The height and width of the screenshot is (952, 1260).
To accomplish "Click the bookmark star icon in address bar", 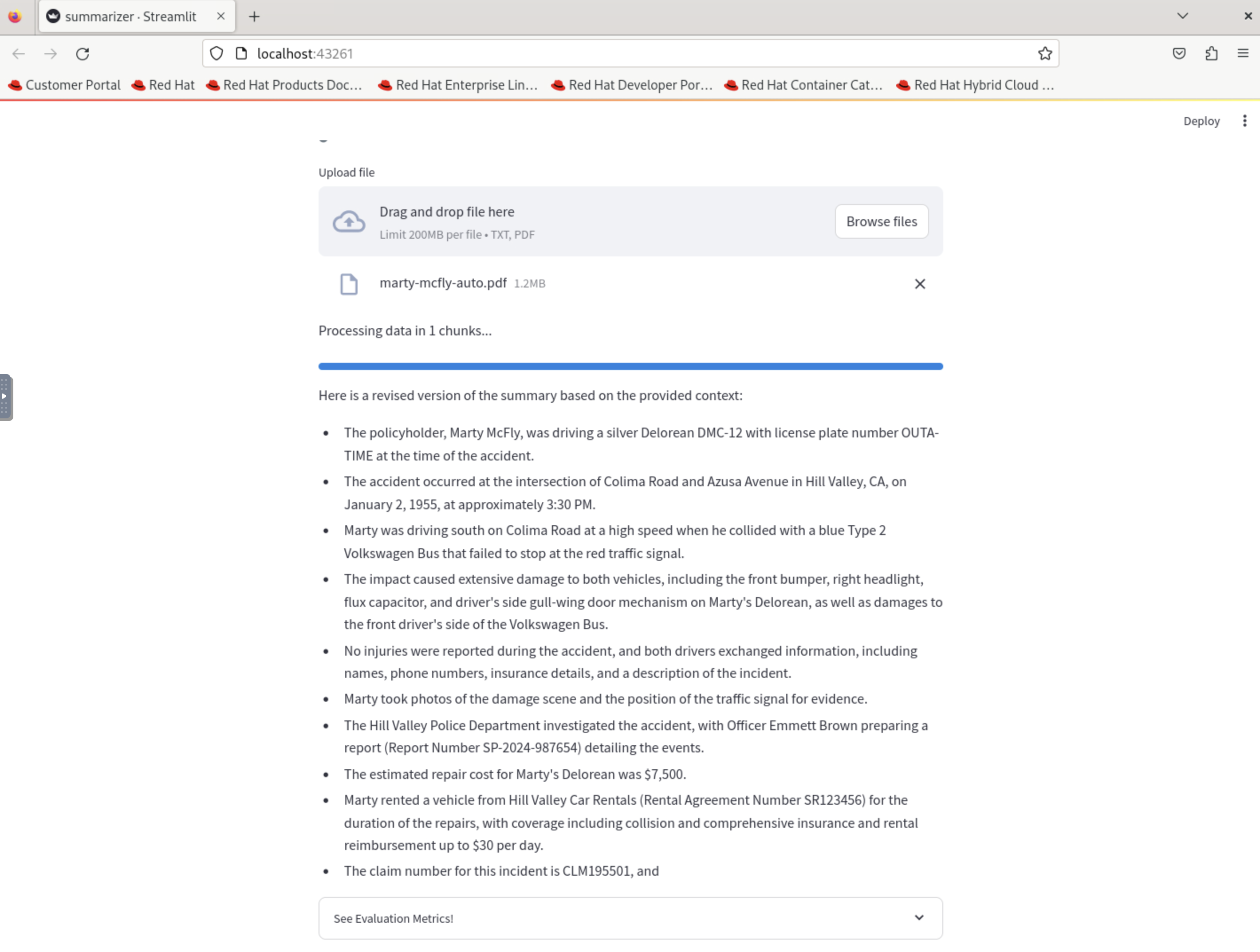I will 1044,53.
